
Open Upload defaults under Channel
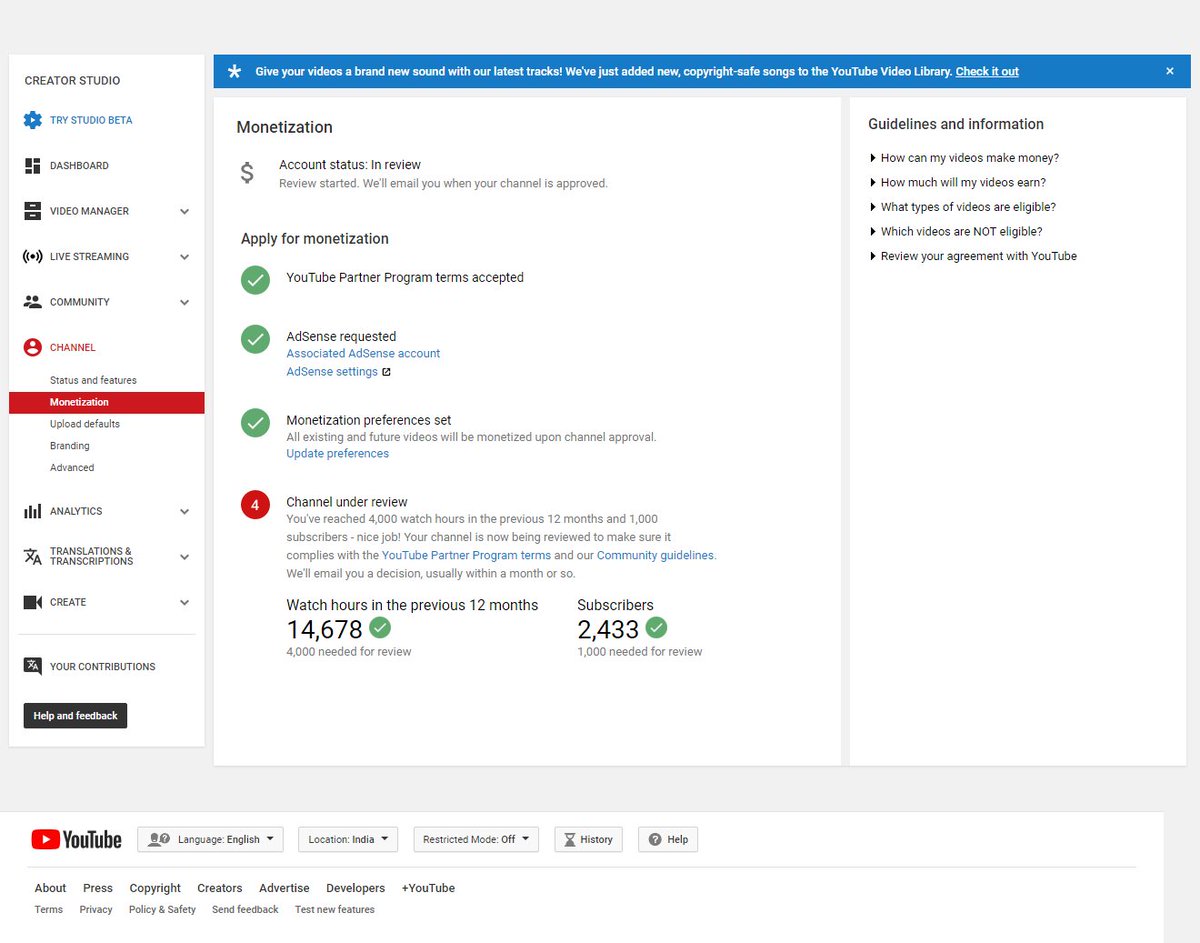tap(85, 424)
